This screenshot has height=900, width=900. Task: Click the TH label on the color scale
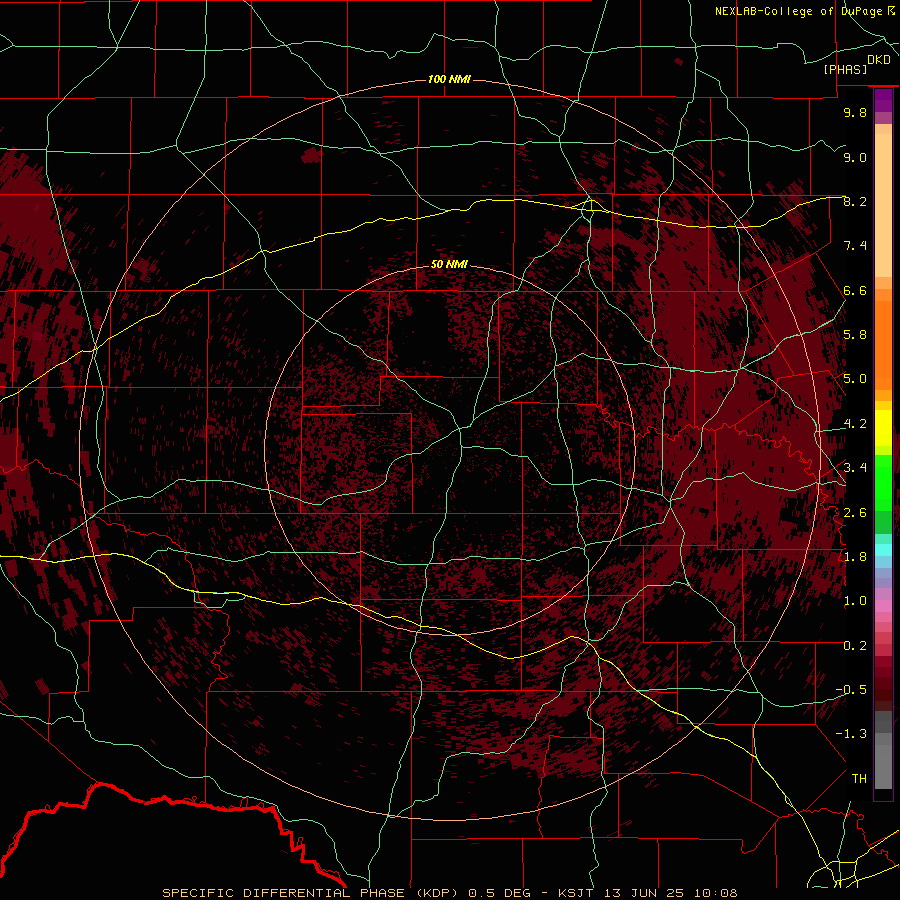pos(859,779)
